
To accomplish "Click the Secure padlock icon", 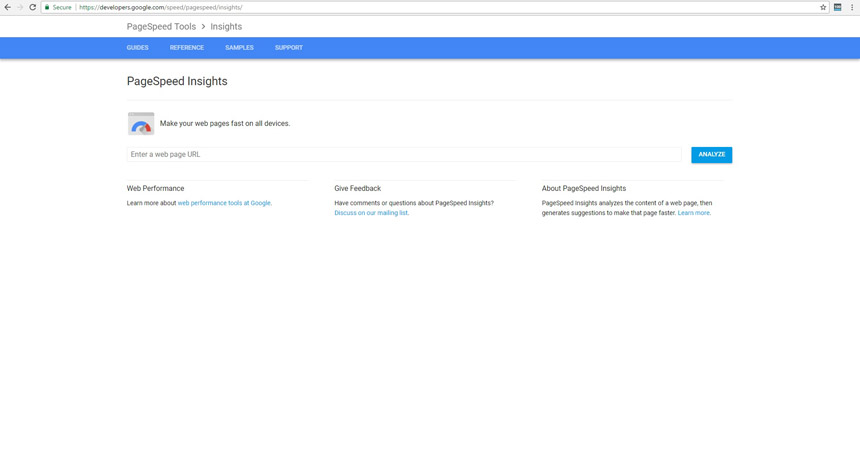I will coord(47,7).
